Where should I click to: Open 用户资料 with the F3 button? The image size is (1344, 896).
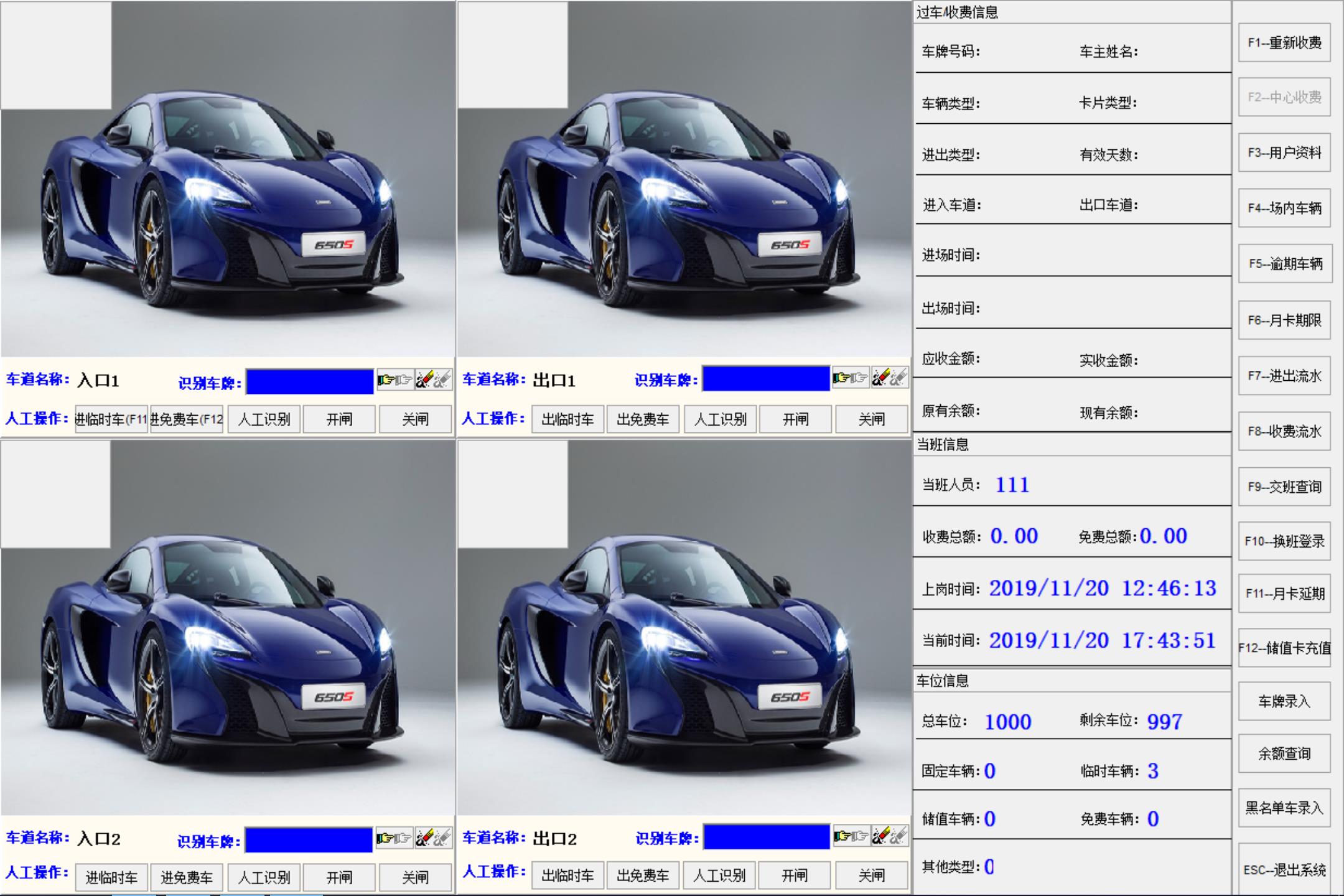click(1285, 152)
